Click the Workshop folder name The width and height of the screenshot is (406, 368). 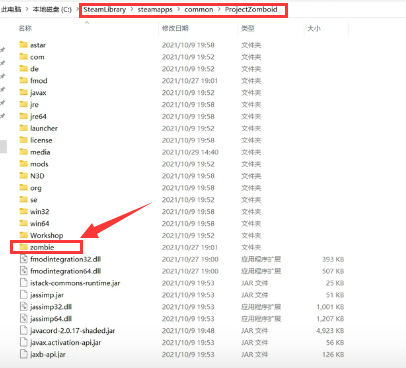(46, 235)
